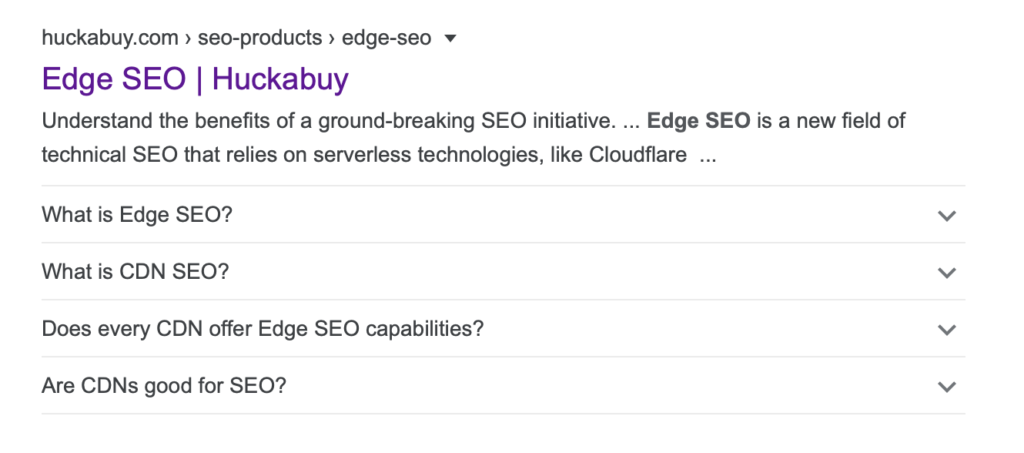The width and height of the screenshot is (1024, 453).
Task: Expand chevron for What is CDN SEO?
Action: (947, 272)
